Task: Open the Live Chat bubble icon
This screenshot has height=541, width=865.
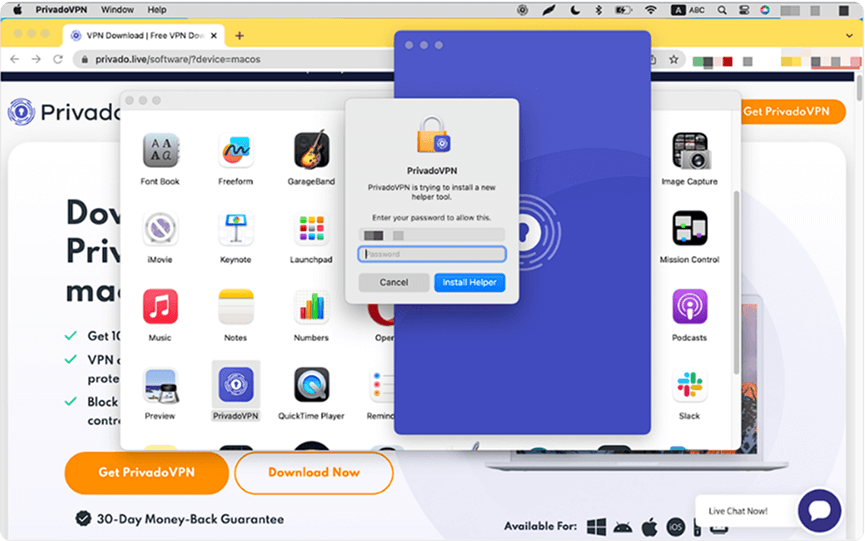Action: coord(819,511)
